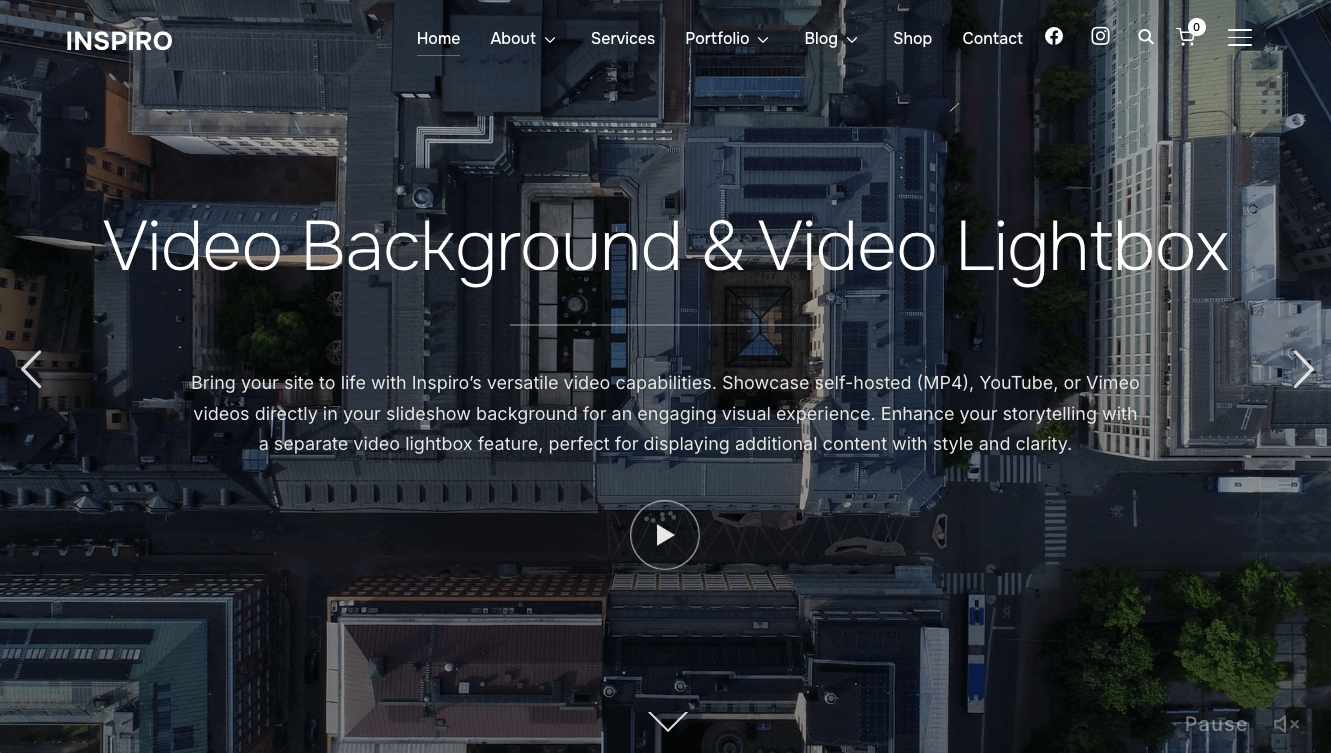Expand the About submenu chevron

click(550, 40)
